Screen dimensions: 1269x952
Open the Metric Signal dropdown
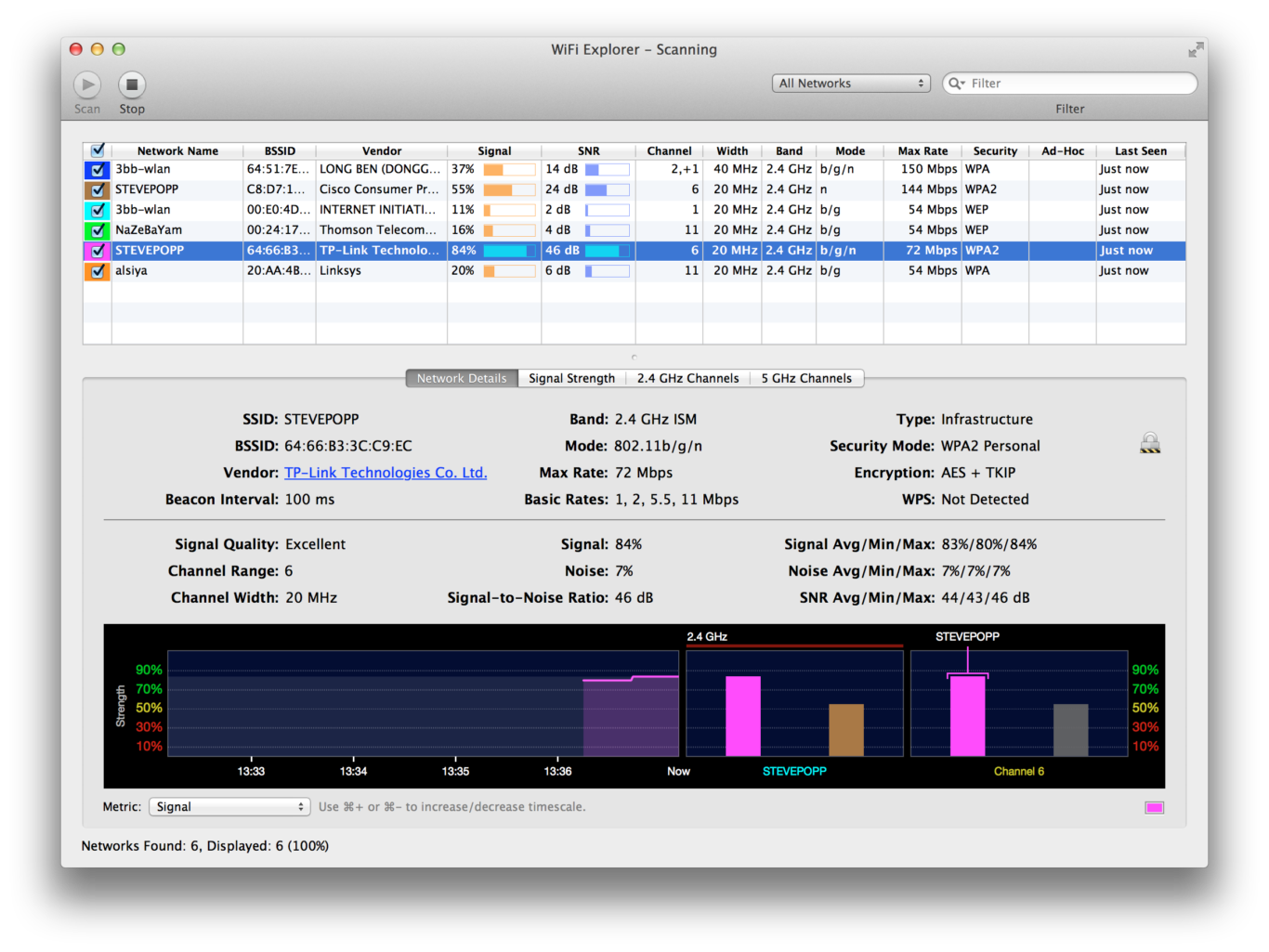[x=229, y=807]
